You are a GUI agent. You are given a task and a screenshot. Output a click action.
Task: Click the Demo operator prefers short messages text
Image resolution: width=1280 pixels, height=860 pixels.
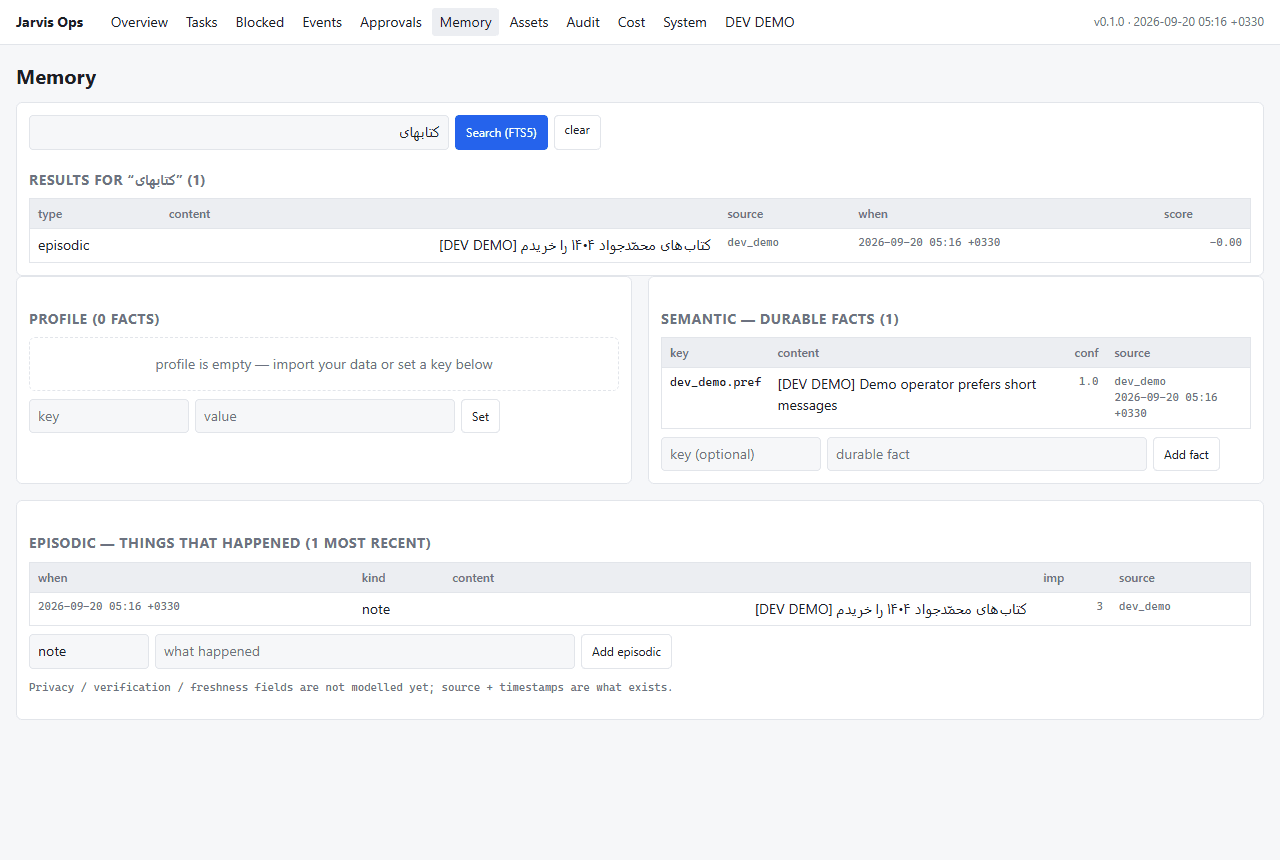[907, 395]
